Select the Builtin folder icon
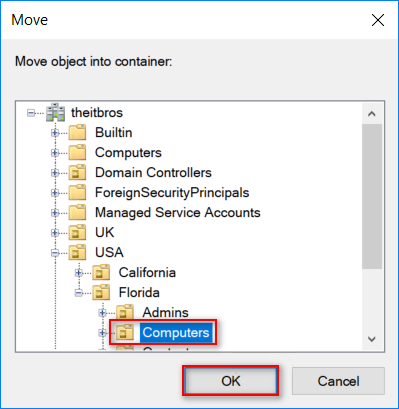This screenshot has width=399, height=409. (x=77, y=133)
